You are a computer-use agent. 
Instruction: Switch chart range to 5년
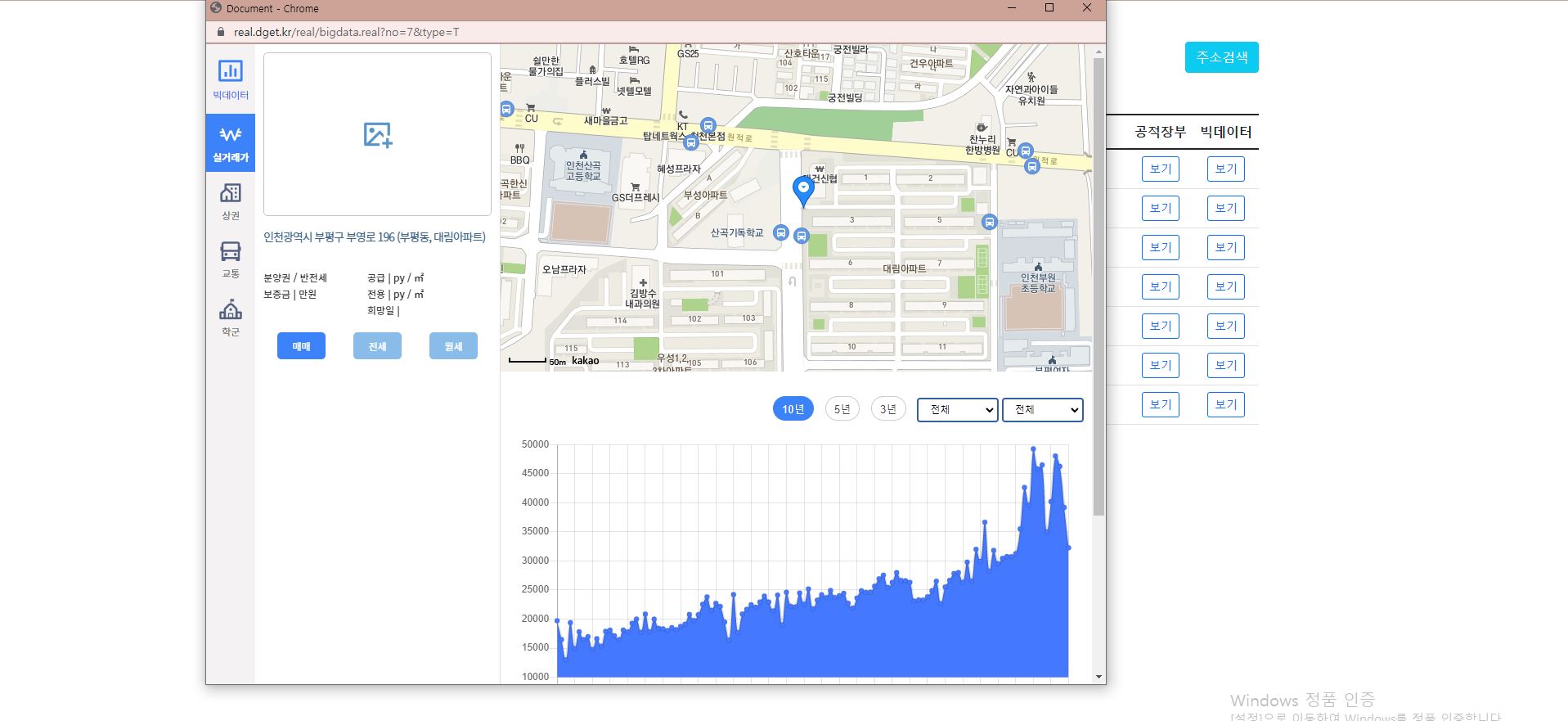coord(842,408)
